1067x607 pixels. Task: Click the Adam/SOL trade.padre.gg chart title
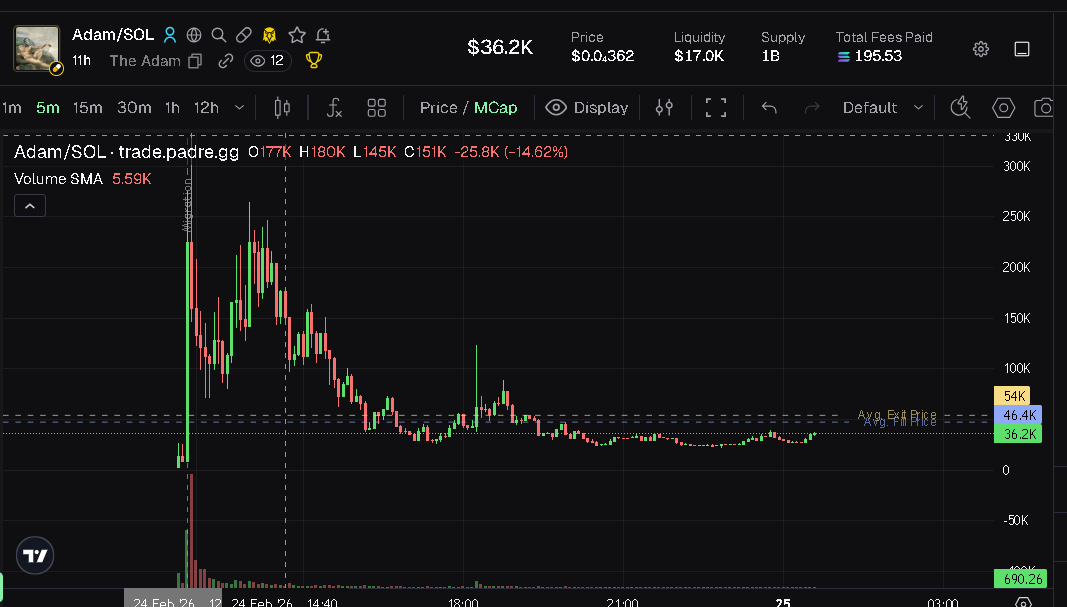[x=127, y=152]
